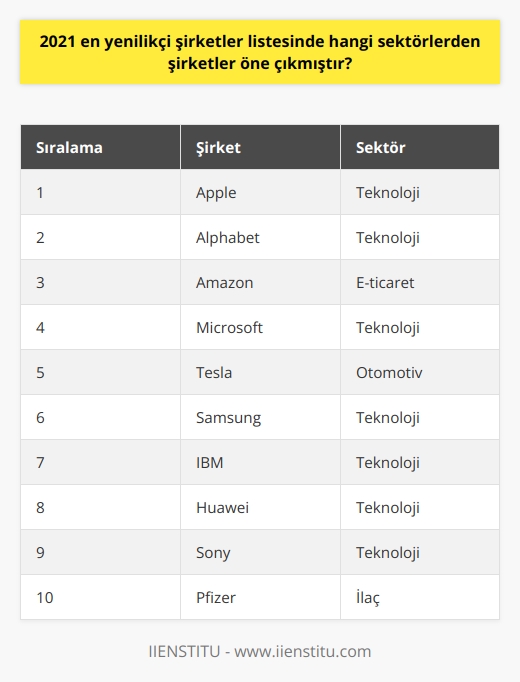This screenshot has width=520, height=682.
Task: Select the IBM company cell
Action: (260, 462)
